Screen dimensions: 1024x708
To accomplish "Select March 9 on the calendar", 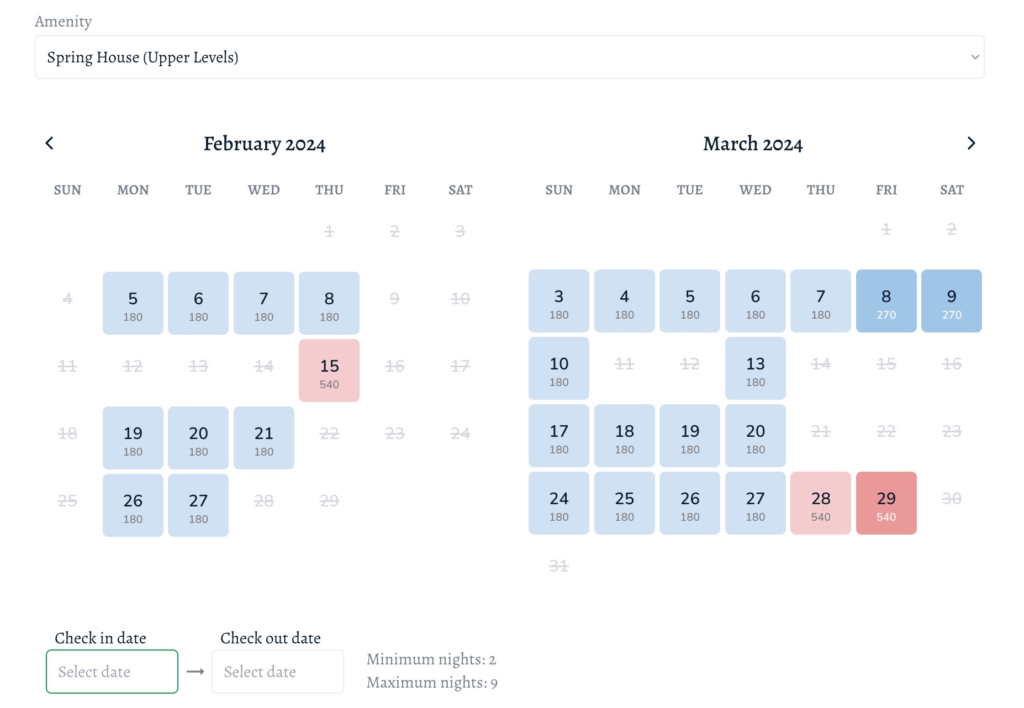I will click(951, 301).
